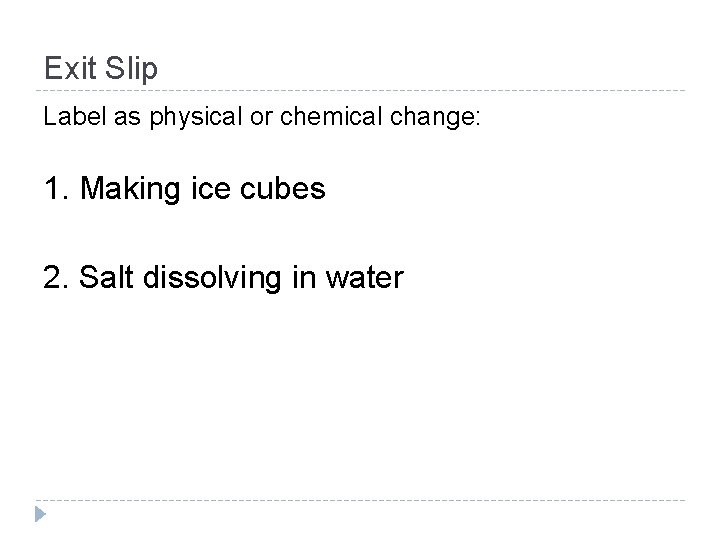Click the word 'Exit' in the title
Screen dimensions: 720x540
point(70,68)
